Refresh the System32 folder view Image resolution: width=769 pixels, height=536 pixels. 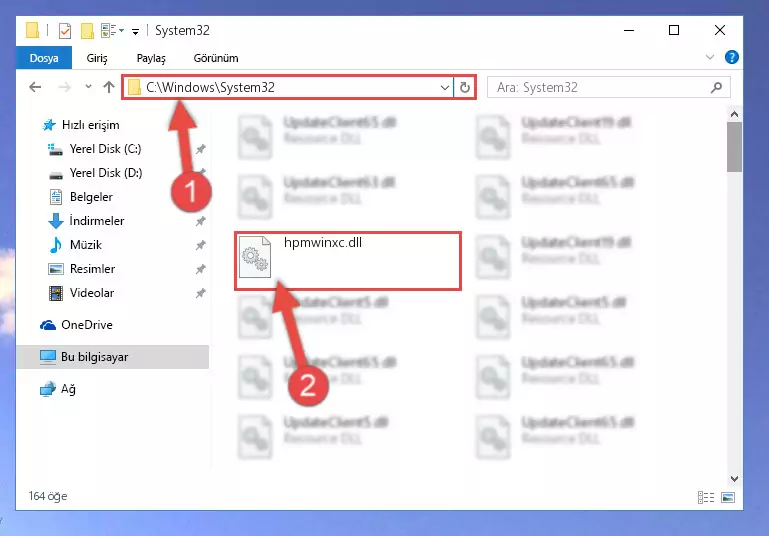pyautogui.click(x=464, y=88)
